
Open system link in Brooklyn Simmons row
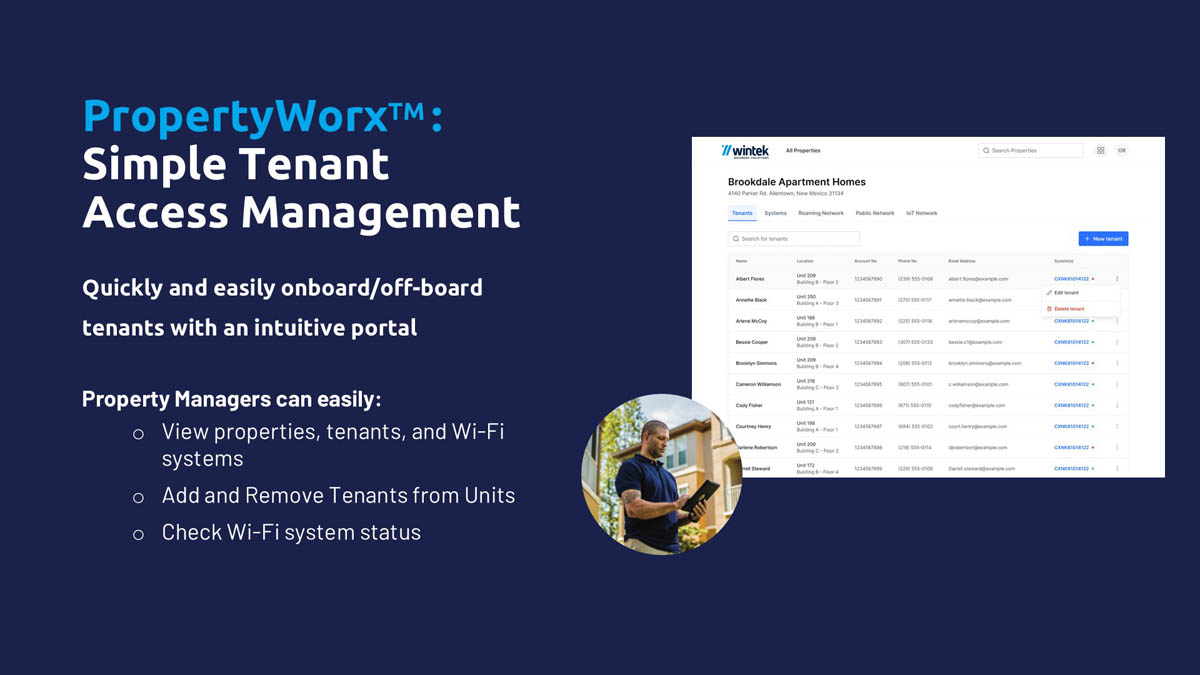[x=1071, y=363]
